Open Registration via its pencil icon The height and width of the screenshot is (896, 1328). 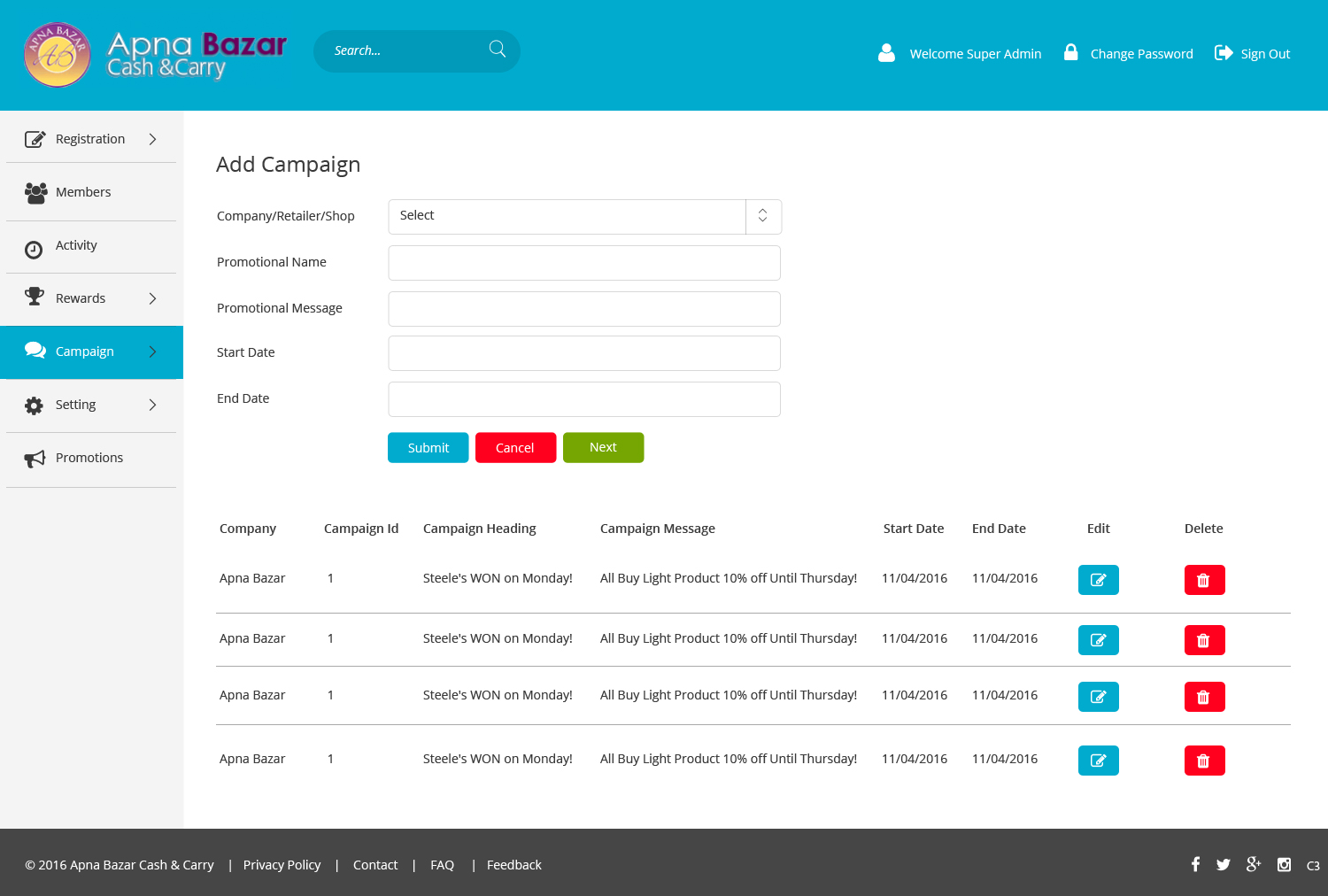[35, 139]
